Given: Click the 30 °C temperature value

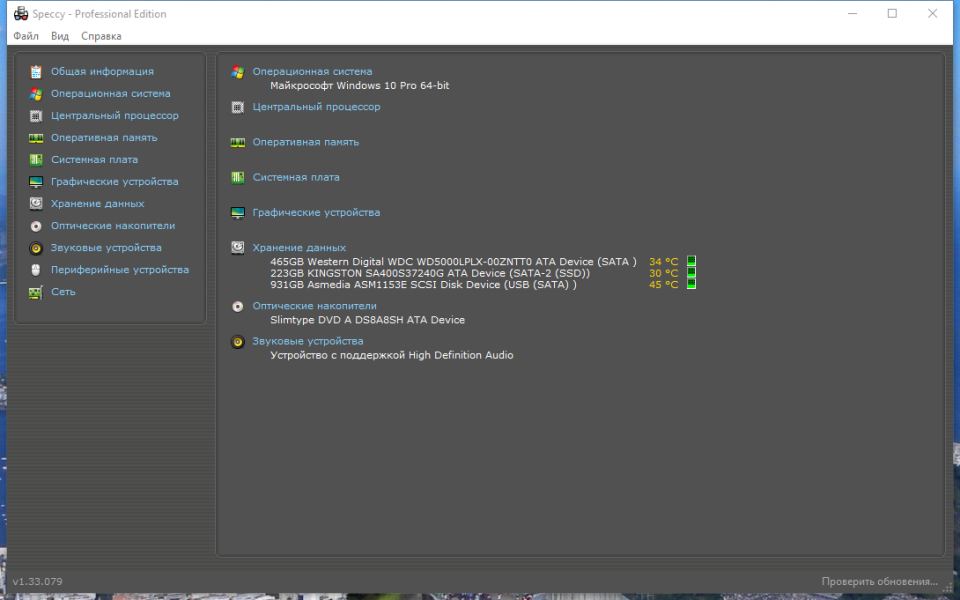Looking at the screenshot, I should 664,273.
